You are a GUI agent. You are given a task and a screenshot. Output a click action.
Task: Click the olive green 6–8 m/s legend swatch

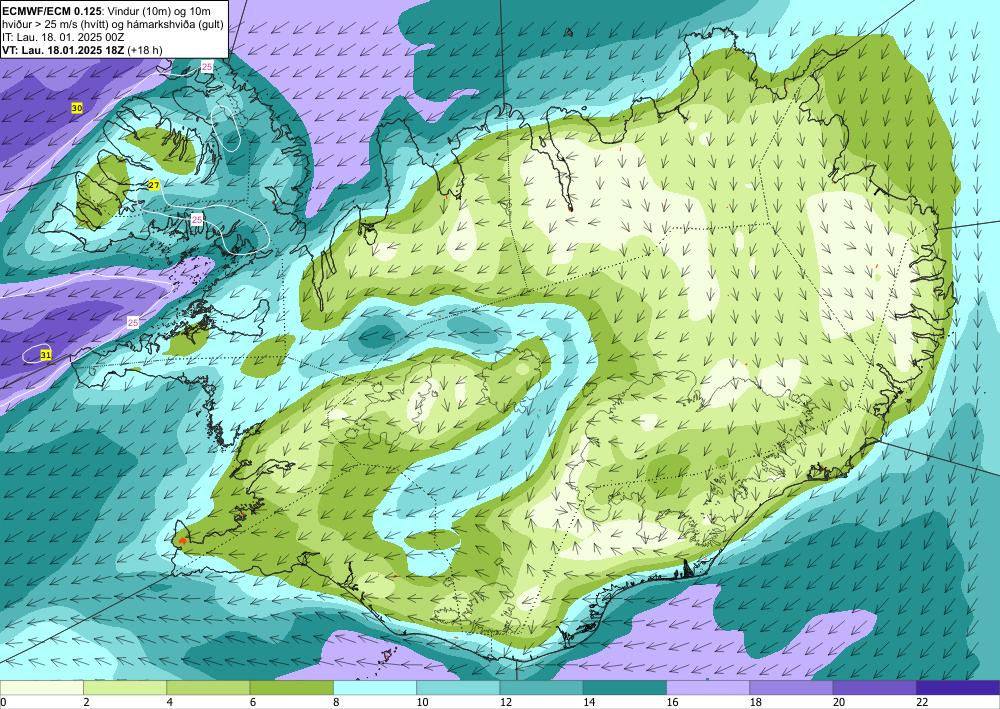coord(291,688)
